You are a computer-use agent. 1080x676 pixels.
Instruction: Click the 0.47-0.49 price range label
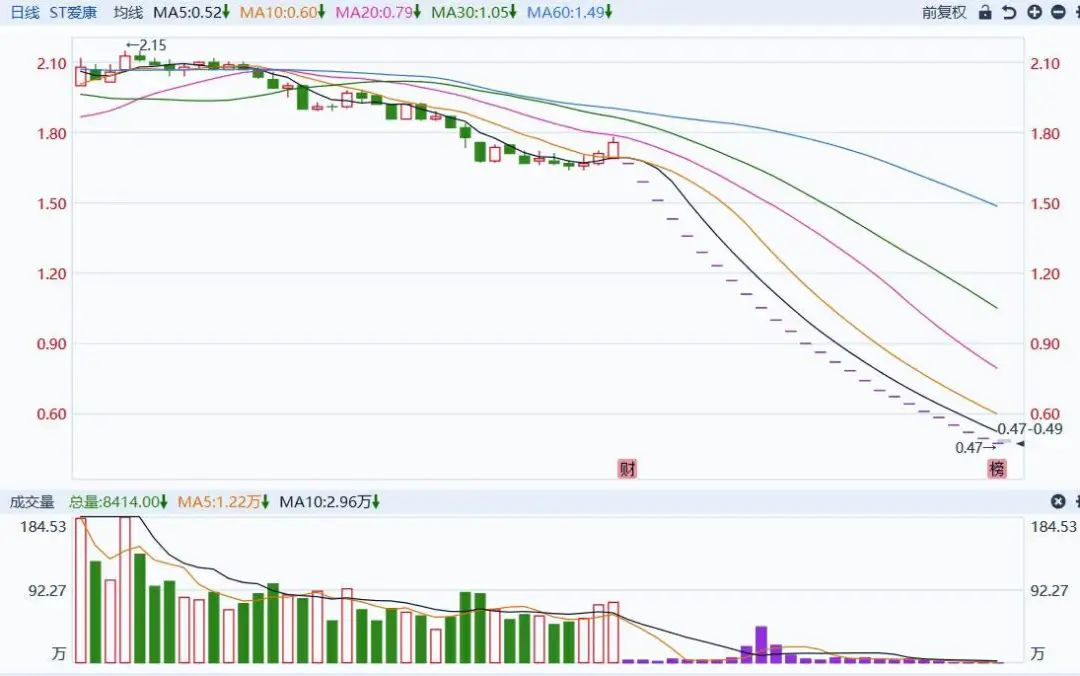click(x=1030, y=429)
